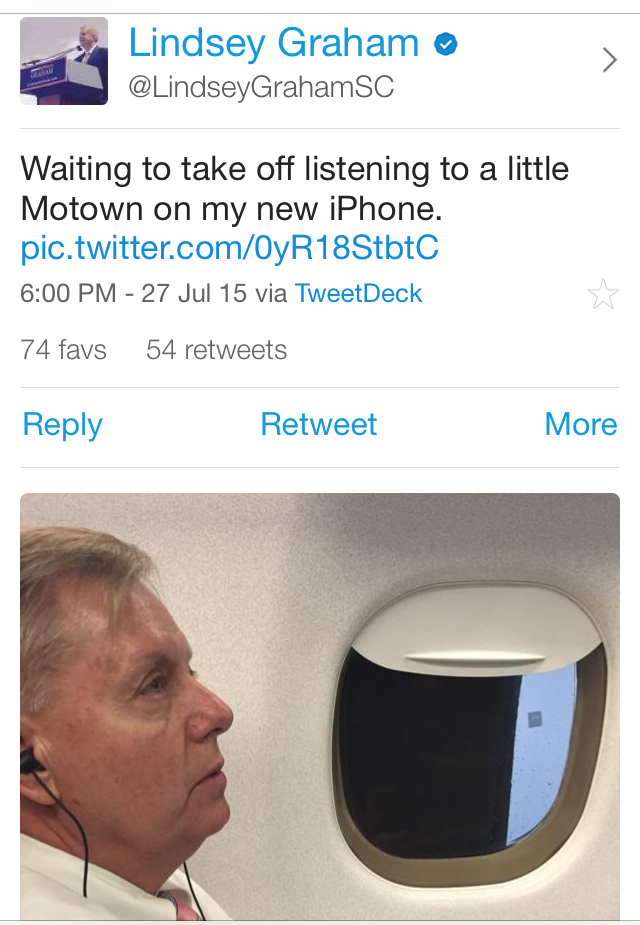The height and width of the screenshot is (925, 640).
Task: Tap the black earbud in the photo
Action: click(30, 763)
